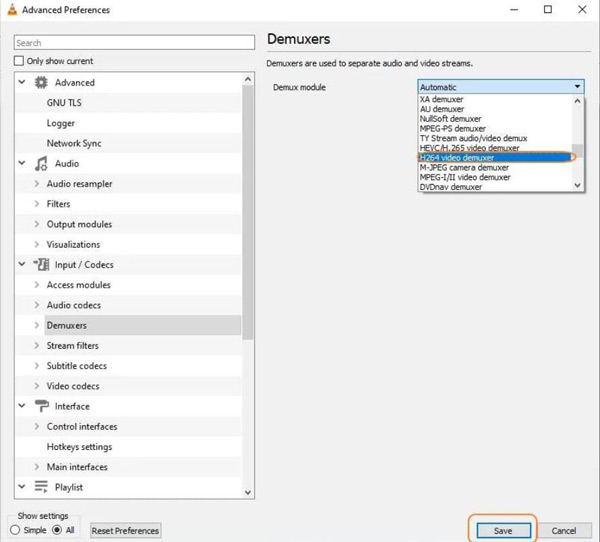
Task: Select Stream filters tree item
Action: [x=72, y=346]
